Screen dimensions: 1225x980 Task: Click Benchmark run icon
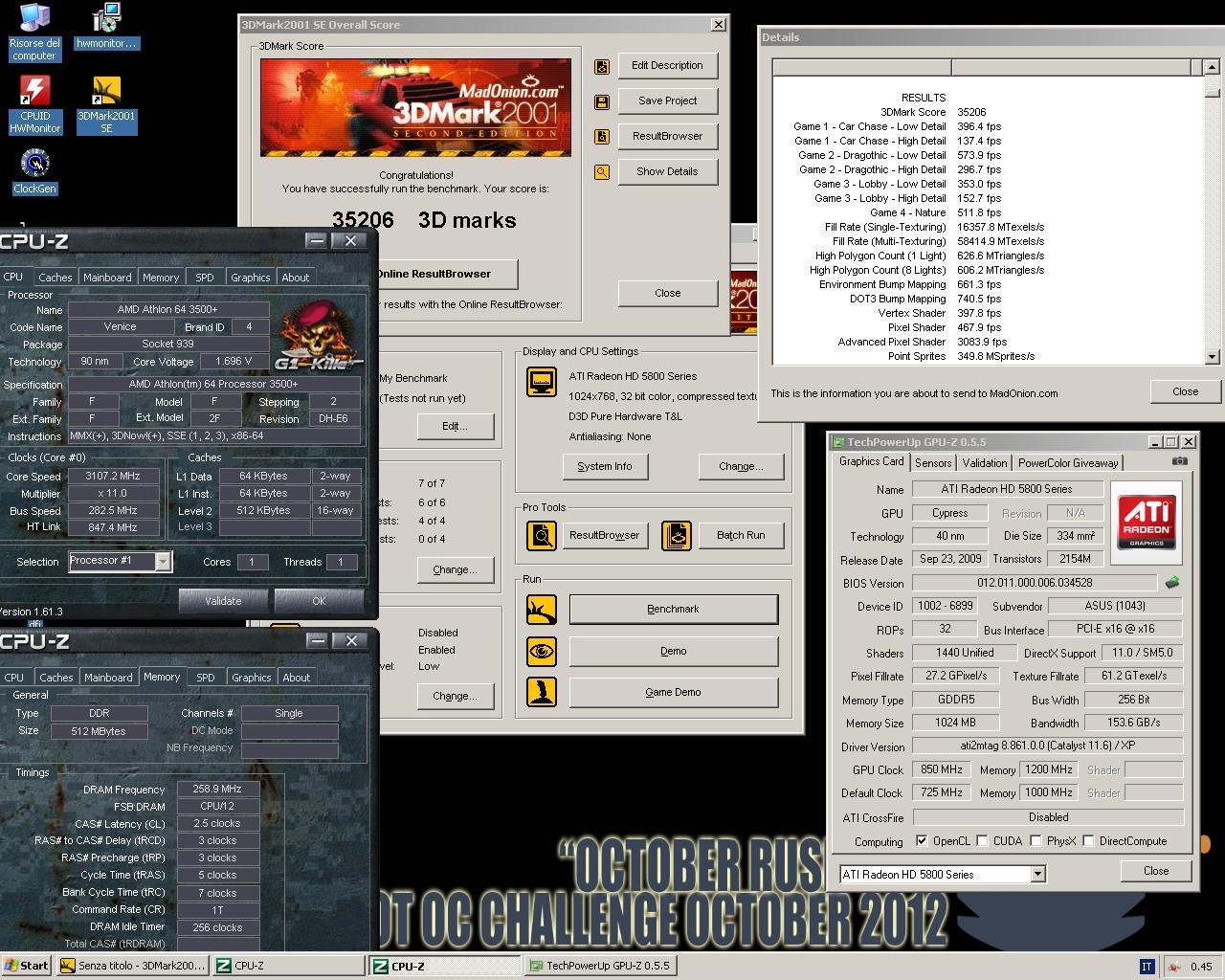tap(542, 609)
